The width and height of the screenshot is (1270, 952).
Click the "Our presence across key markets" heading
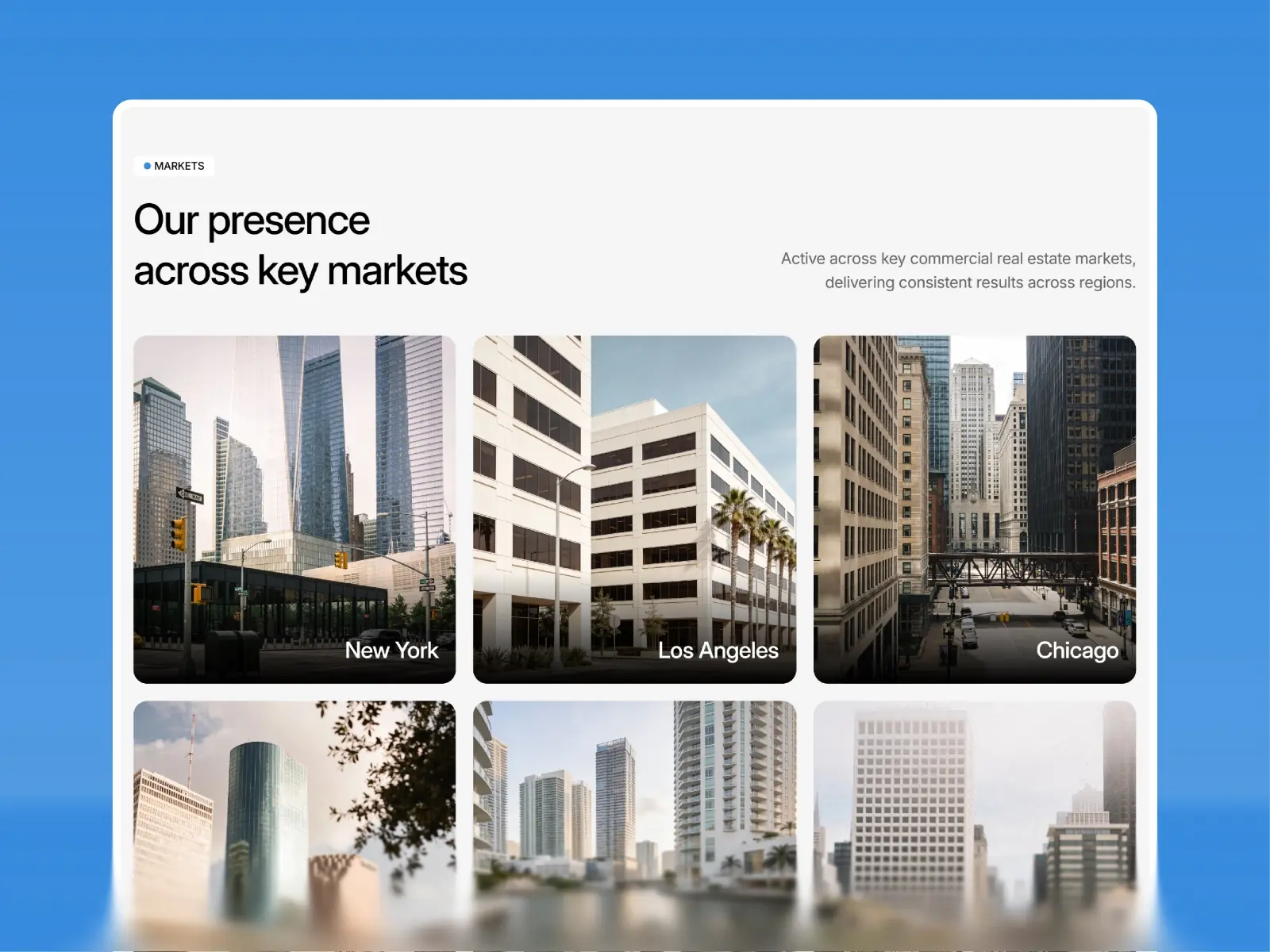pos(300,245)
